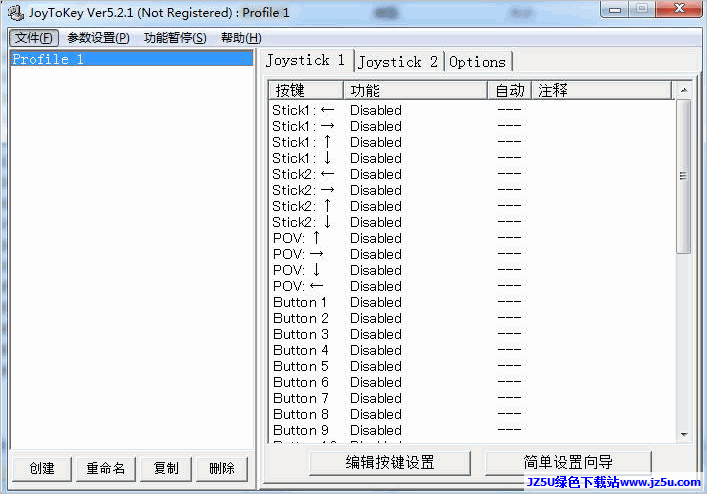This screenshot has height=494, width=707.
Task: Click the Disabled function of Button 5
Action: (376, 366)
